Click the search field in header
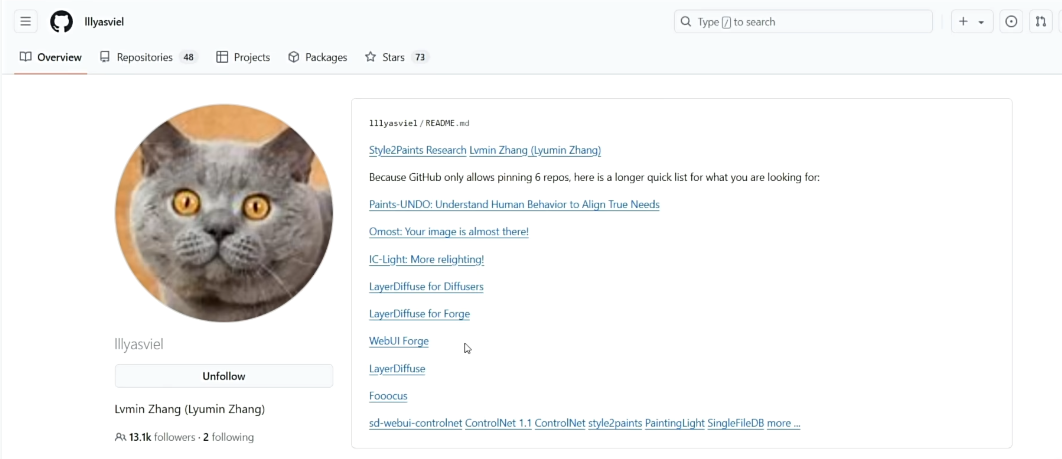Screen dimensions: 1062x459 click(804, 22)
